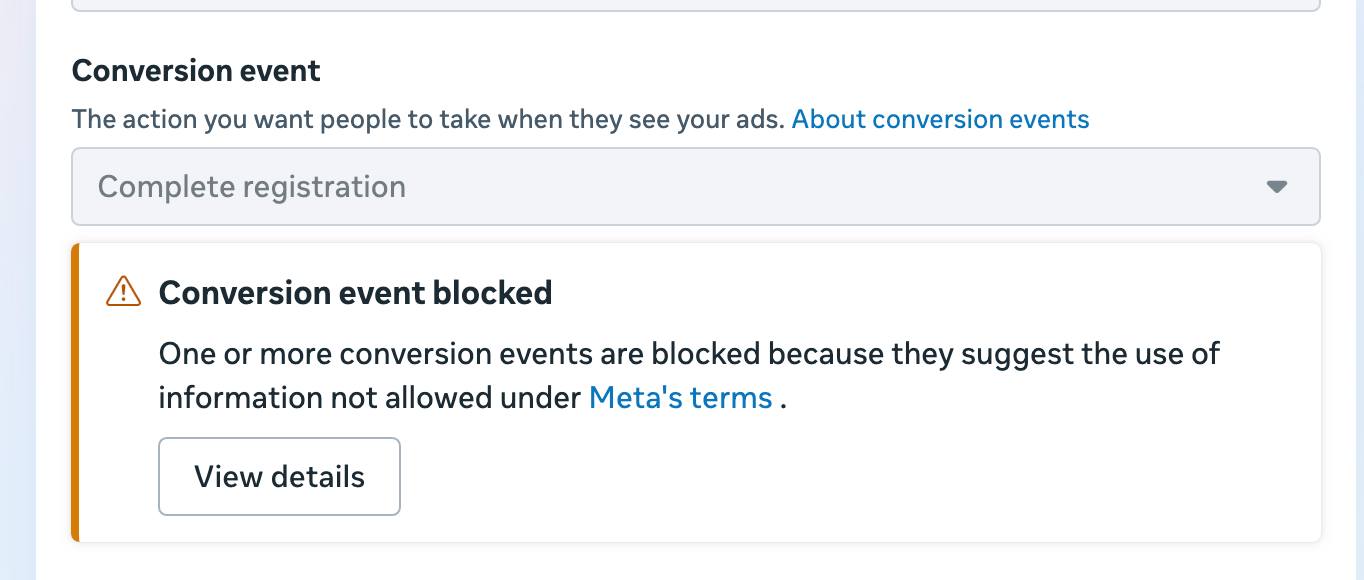Image resolution: width=1364 pixels, height=580 pixels.
Task: Click the dropdown caret arrow
Action: coord(1276,187)
